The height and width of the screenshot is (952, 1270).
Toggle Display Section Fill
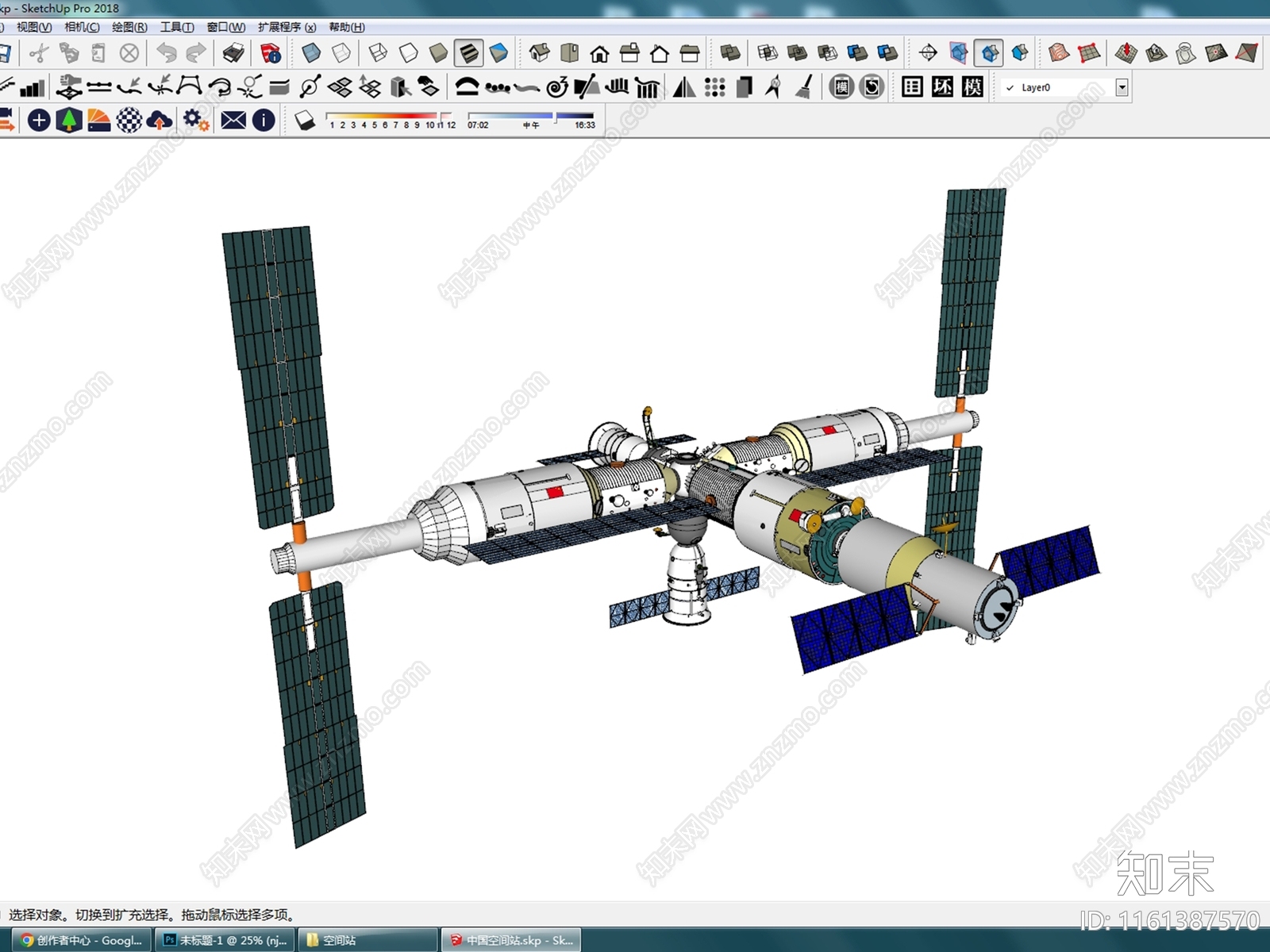click(x=1020, y=54)
